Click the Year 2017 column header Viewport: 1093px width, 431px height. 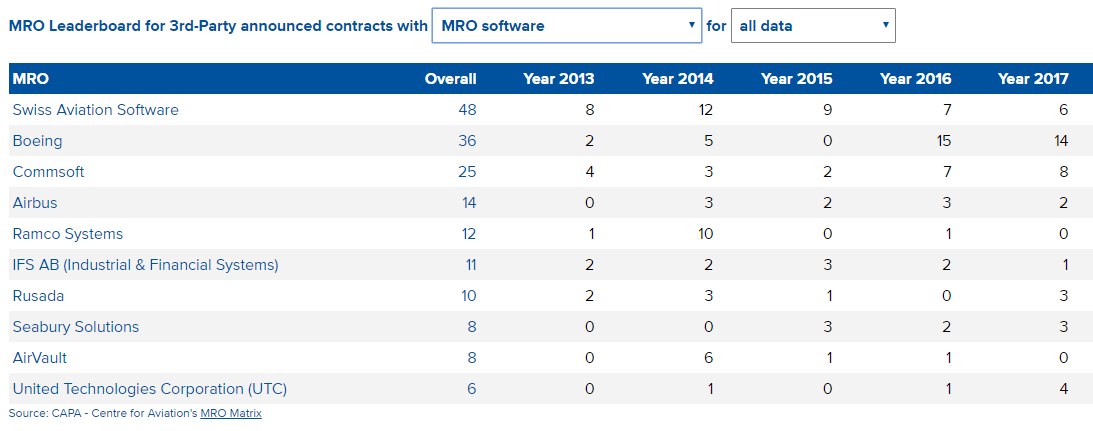pyautogui.click(x=1033, y=79)
